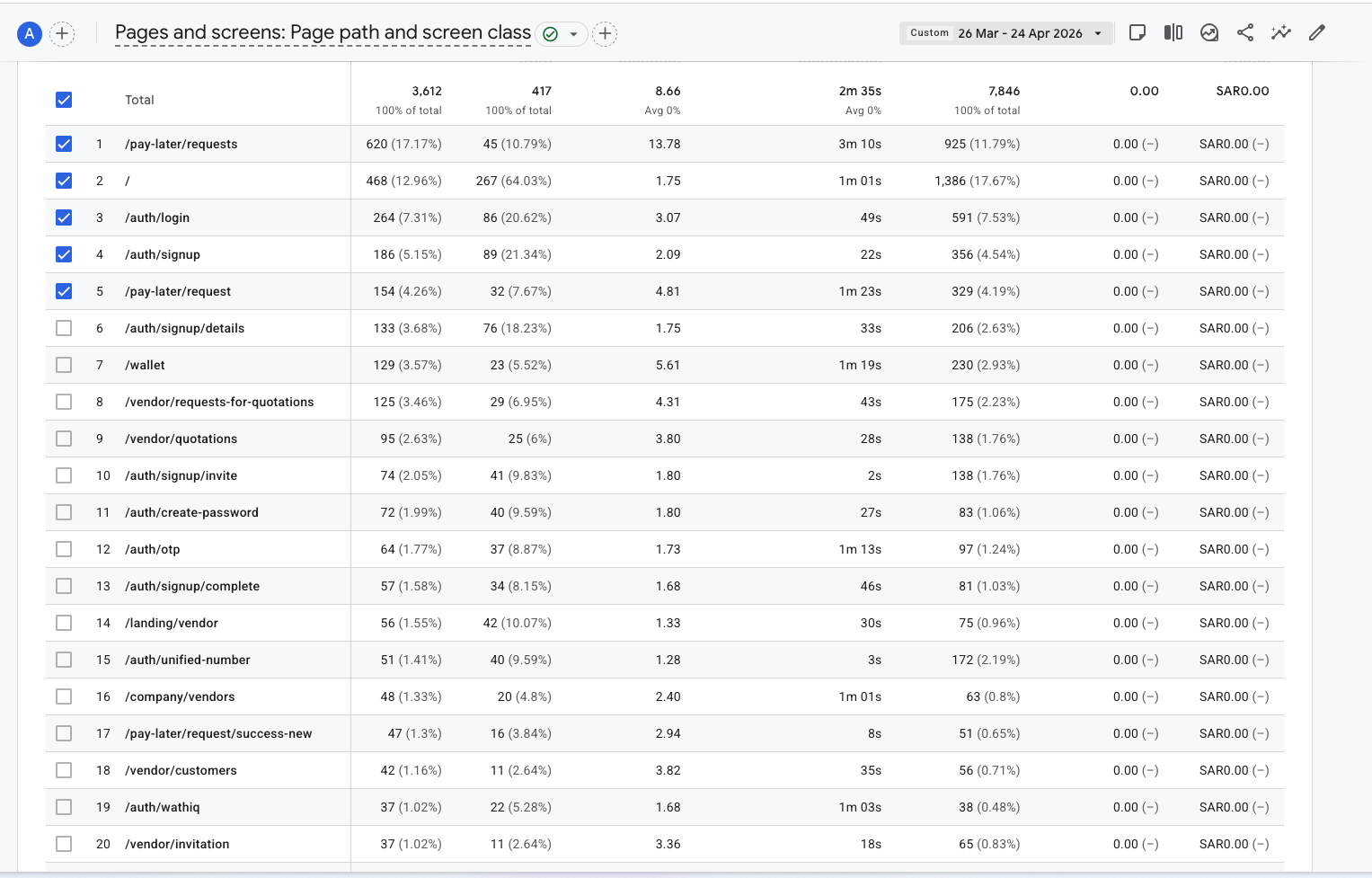1372x878 pixels.
Task: Select the /company/vendors row checkbox
Action: tap(64, 696)
